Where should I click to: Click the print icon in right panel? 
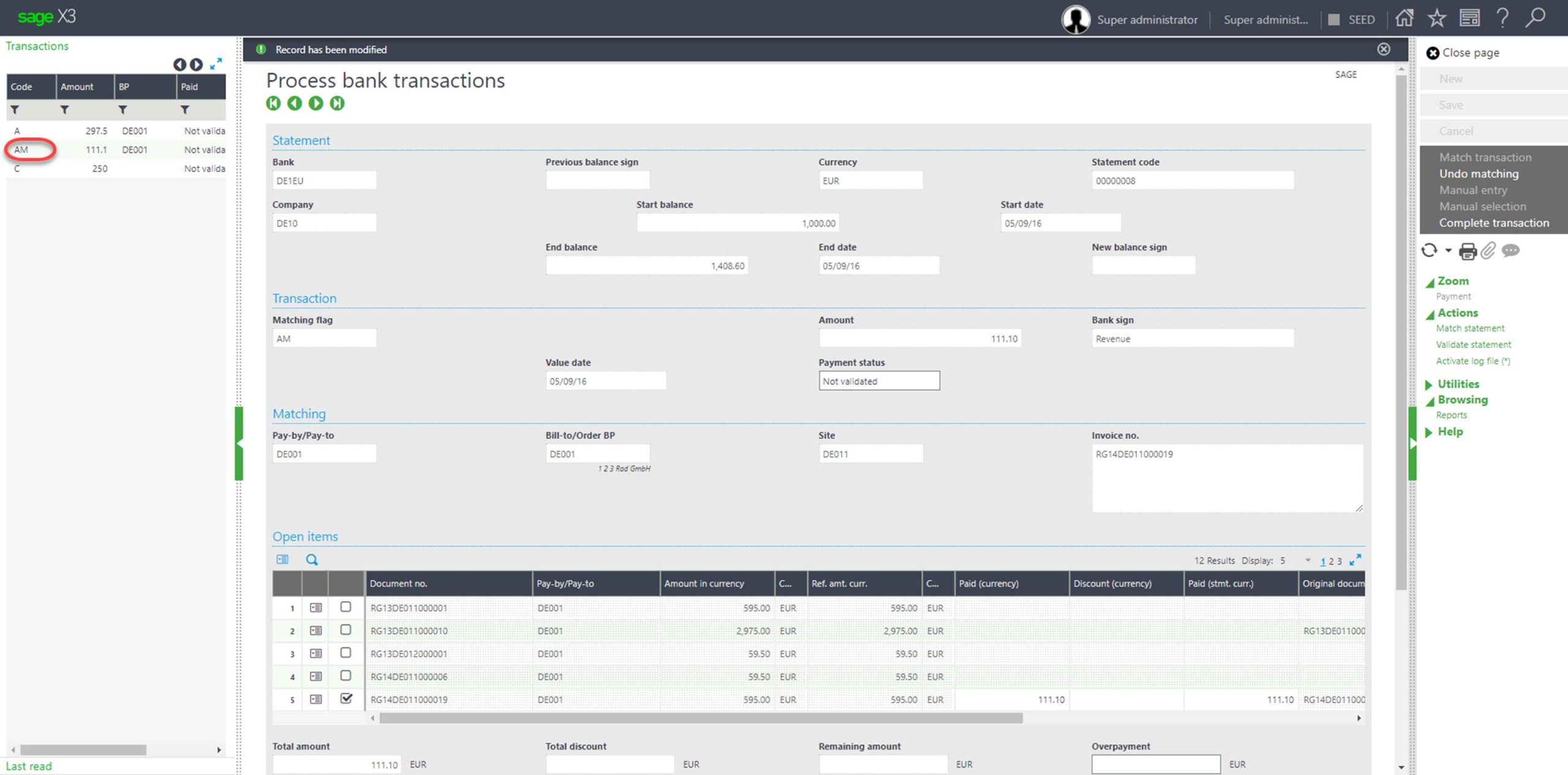pos(1468,251)
